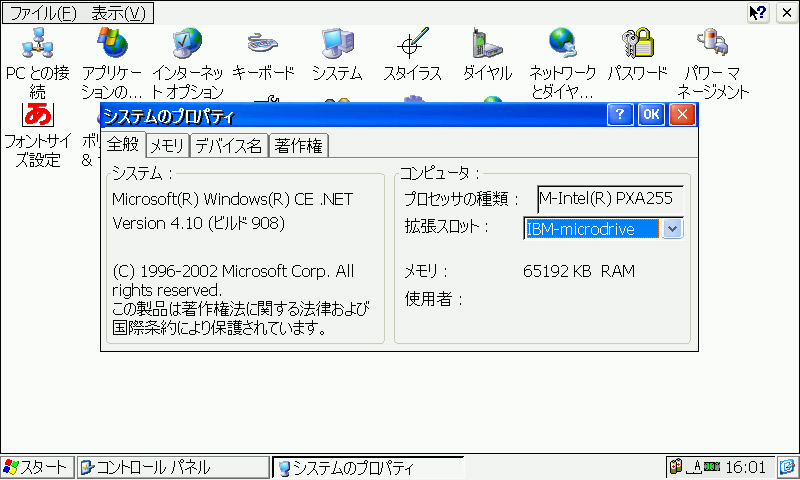
Task: Click the show desktop icon in taskbar
Action: [x=787, y=467]
